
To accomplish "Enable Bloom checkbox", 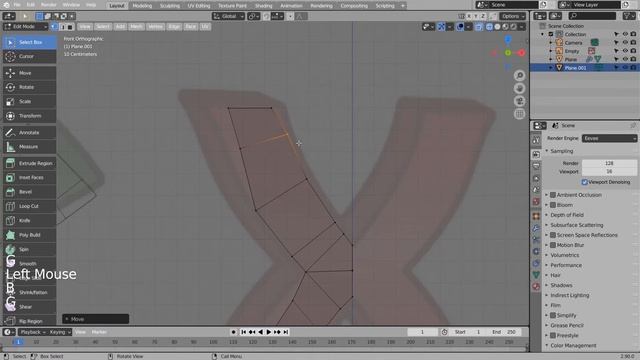I will point(553,205).
